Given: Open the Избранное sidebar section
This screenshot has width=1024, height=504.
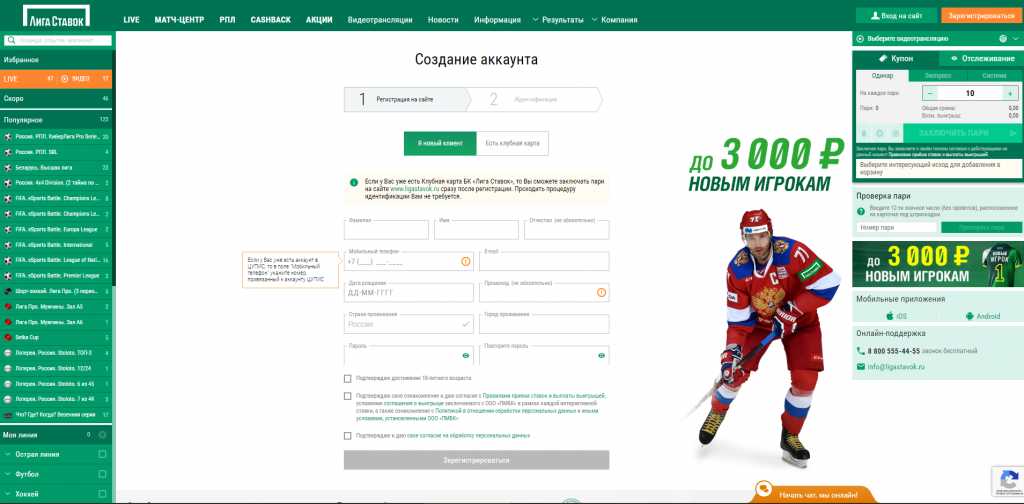Looking at the screenshot, I should [56, 59].
